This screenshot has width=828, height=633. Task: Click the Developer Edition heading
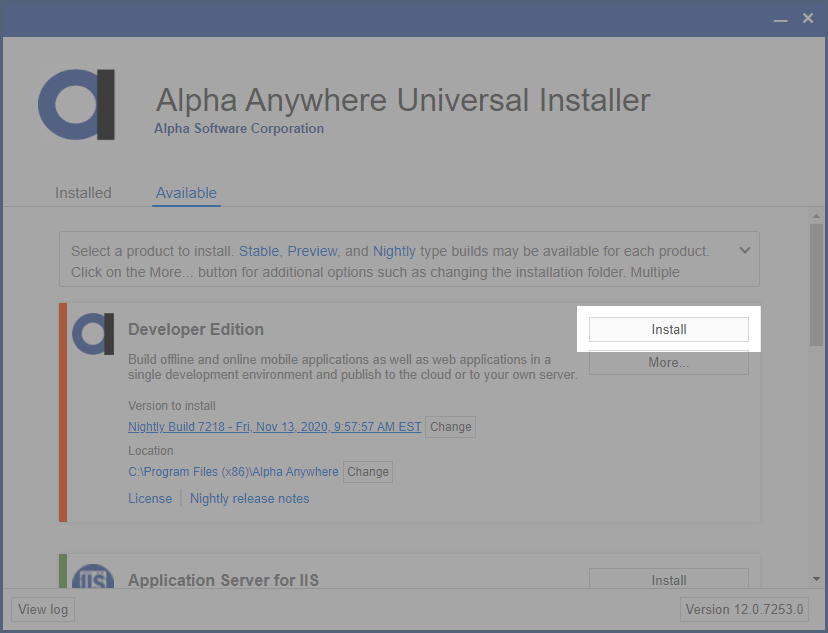point(196,329)
